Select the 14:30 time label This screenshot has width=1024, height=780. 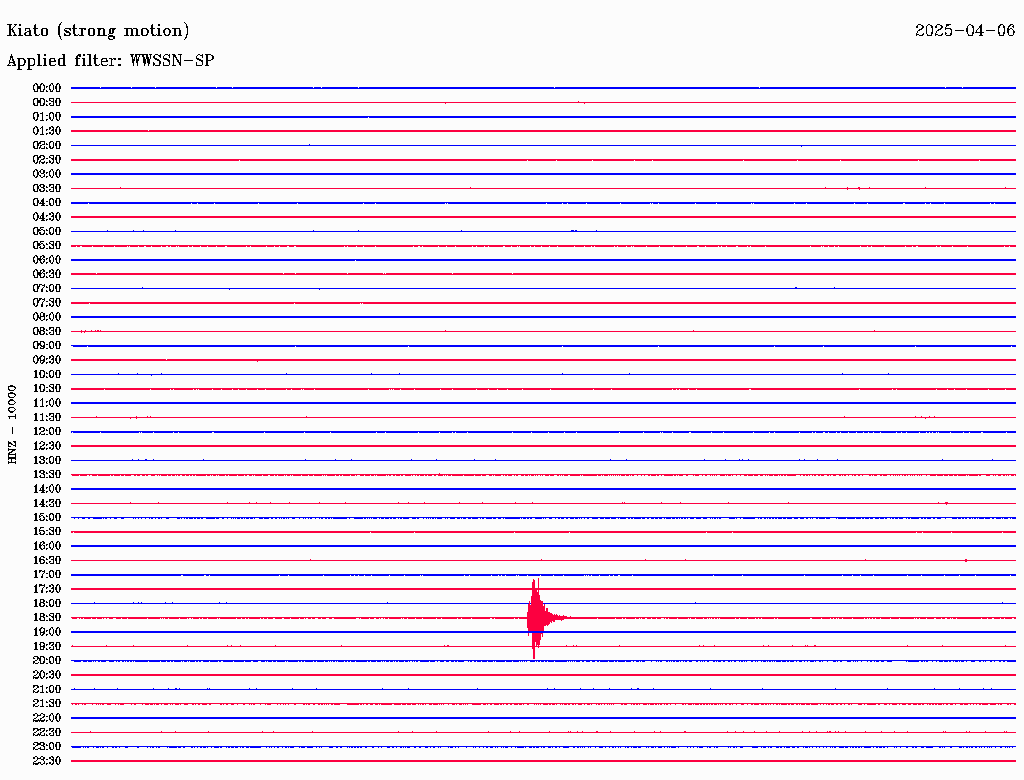coord(47,503)
